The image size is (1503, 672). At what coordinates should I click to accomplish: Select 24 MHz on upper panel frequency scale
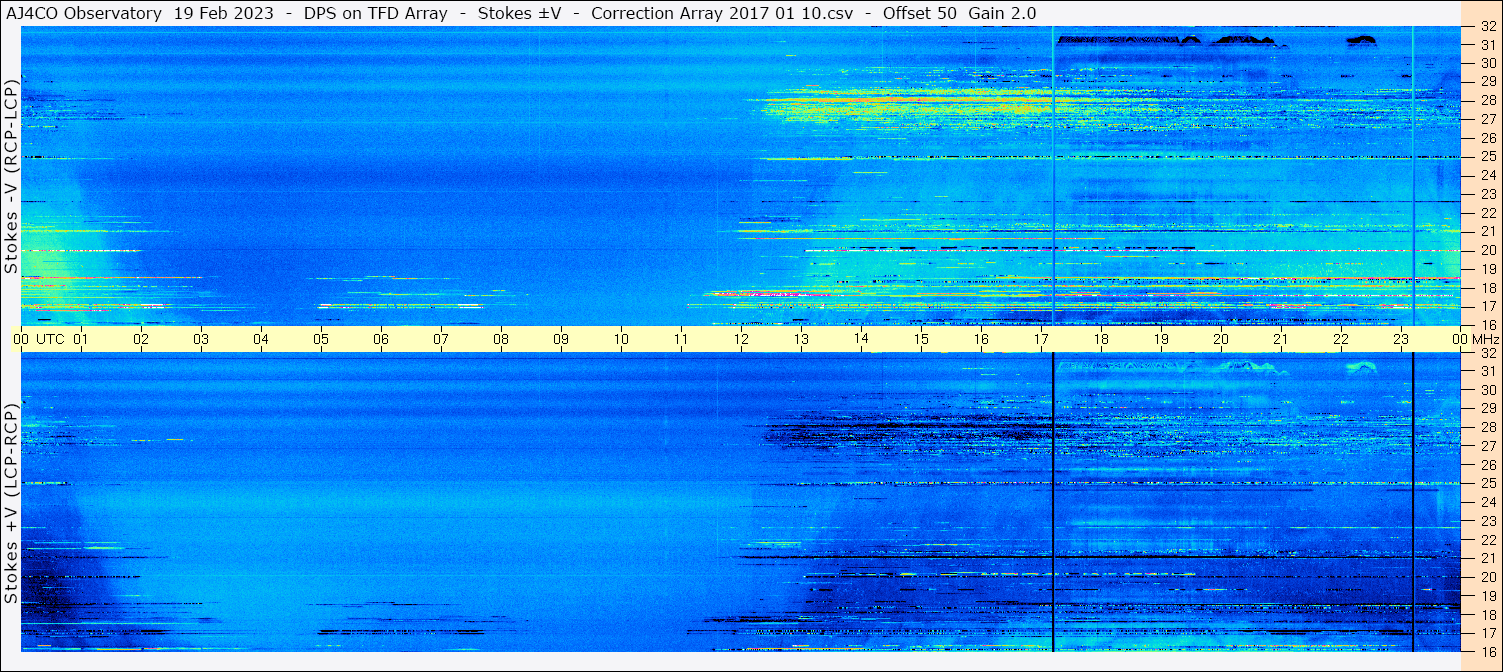[1488, 175]
